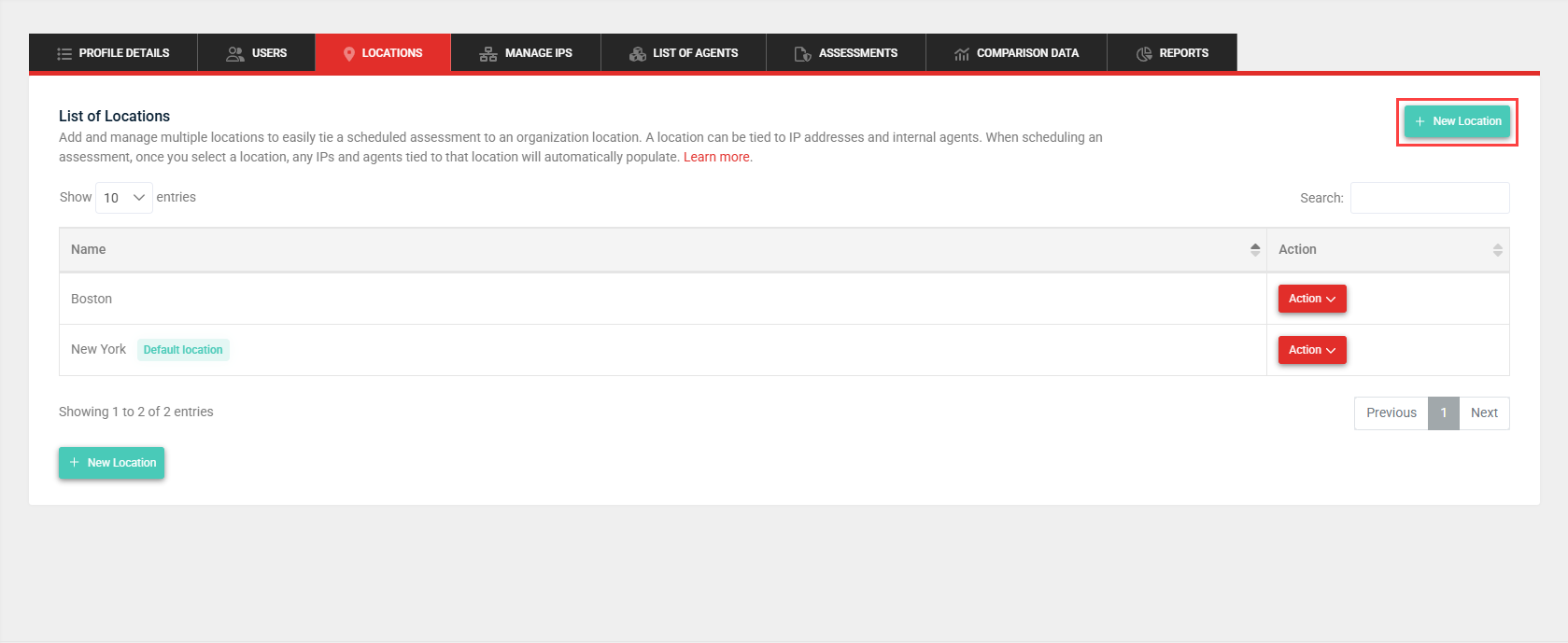1568x643 pixels.
Task: Expand the Action dropdown for Boston
Action: [x=1311, y=299]
